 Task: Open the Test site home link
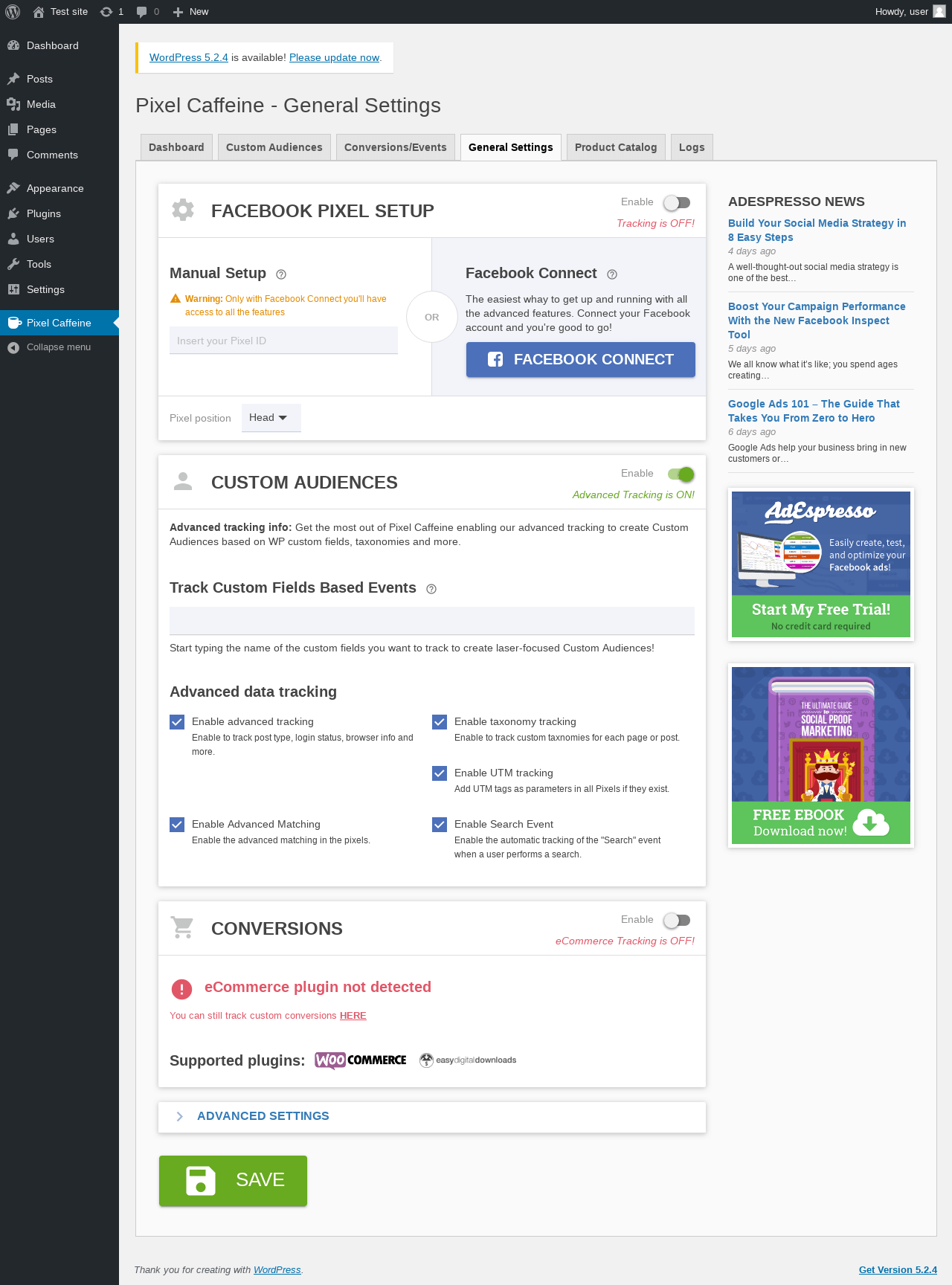[x=60, y=12]
